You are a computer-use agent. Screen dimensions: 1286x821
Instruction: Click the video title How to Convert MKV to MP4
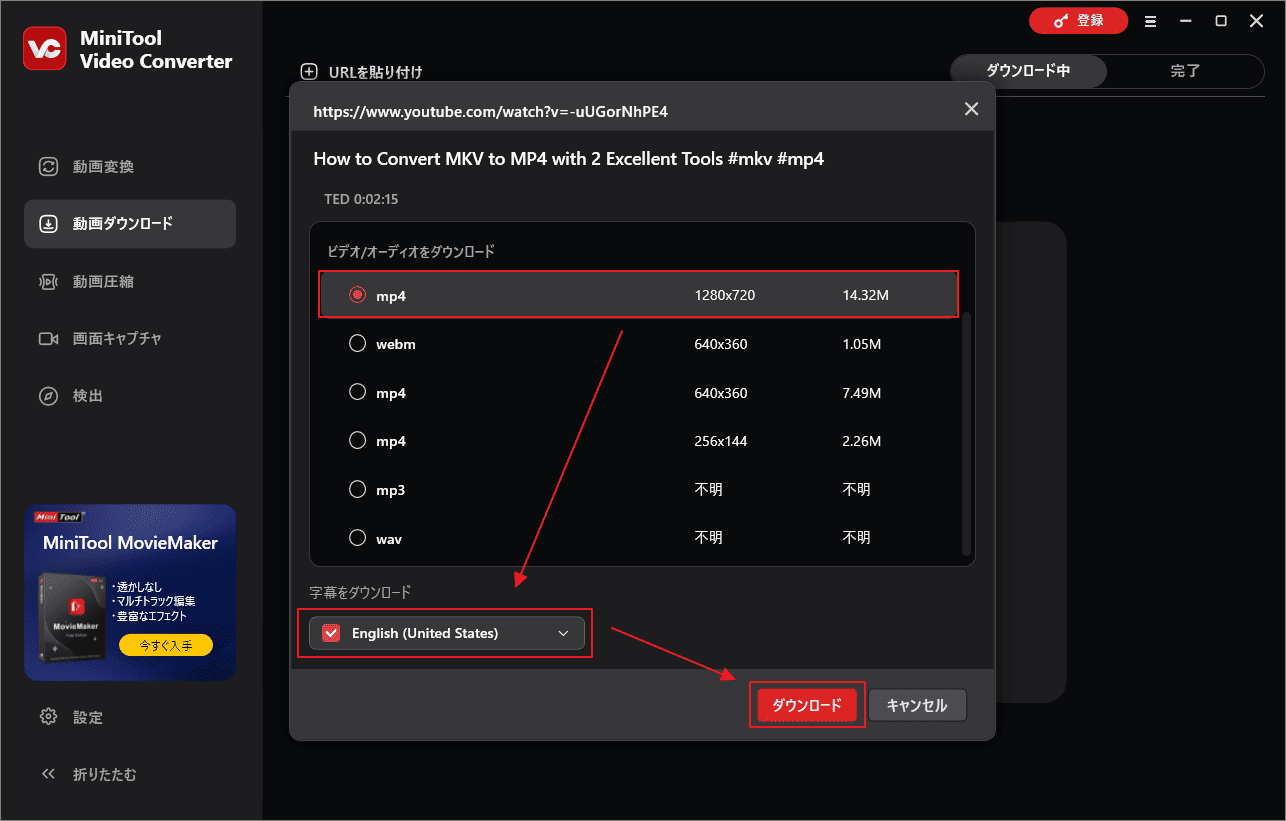tap(568, 158)
